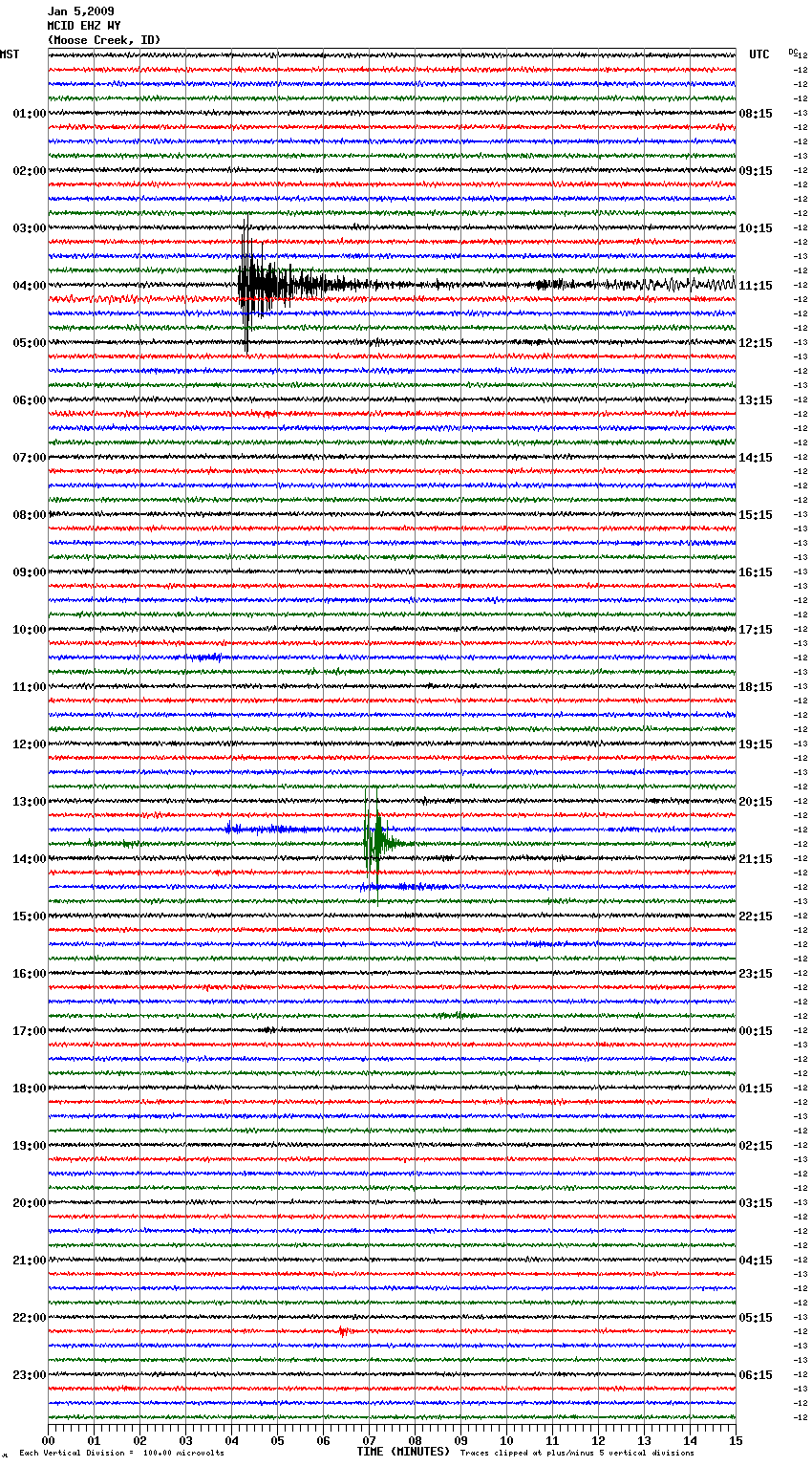This screenshot has height=1466, width=812.
Task: Select the 14:00 MST row label
Action: coord(30,859)
